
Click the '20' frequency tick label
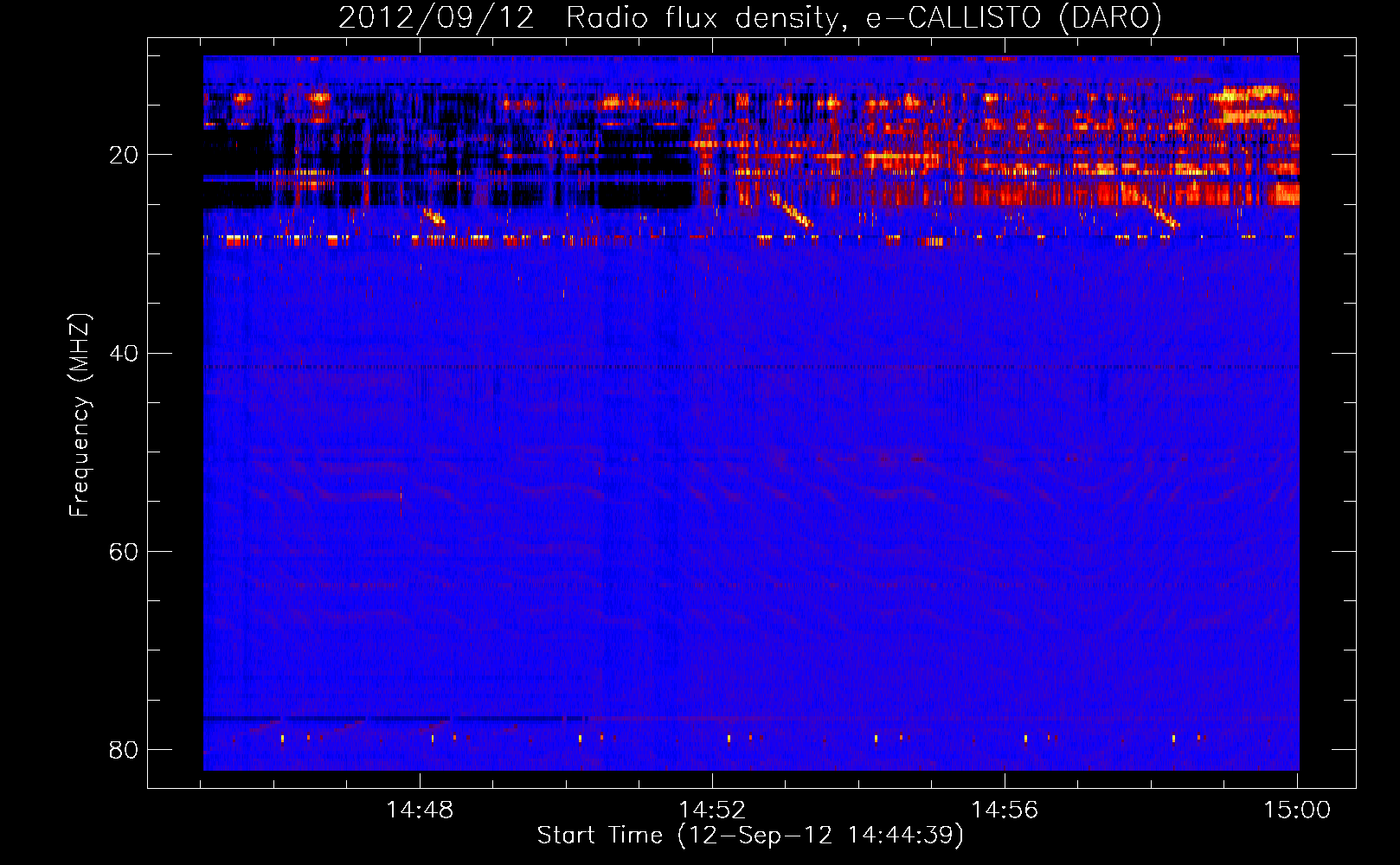tap(124, 156)
